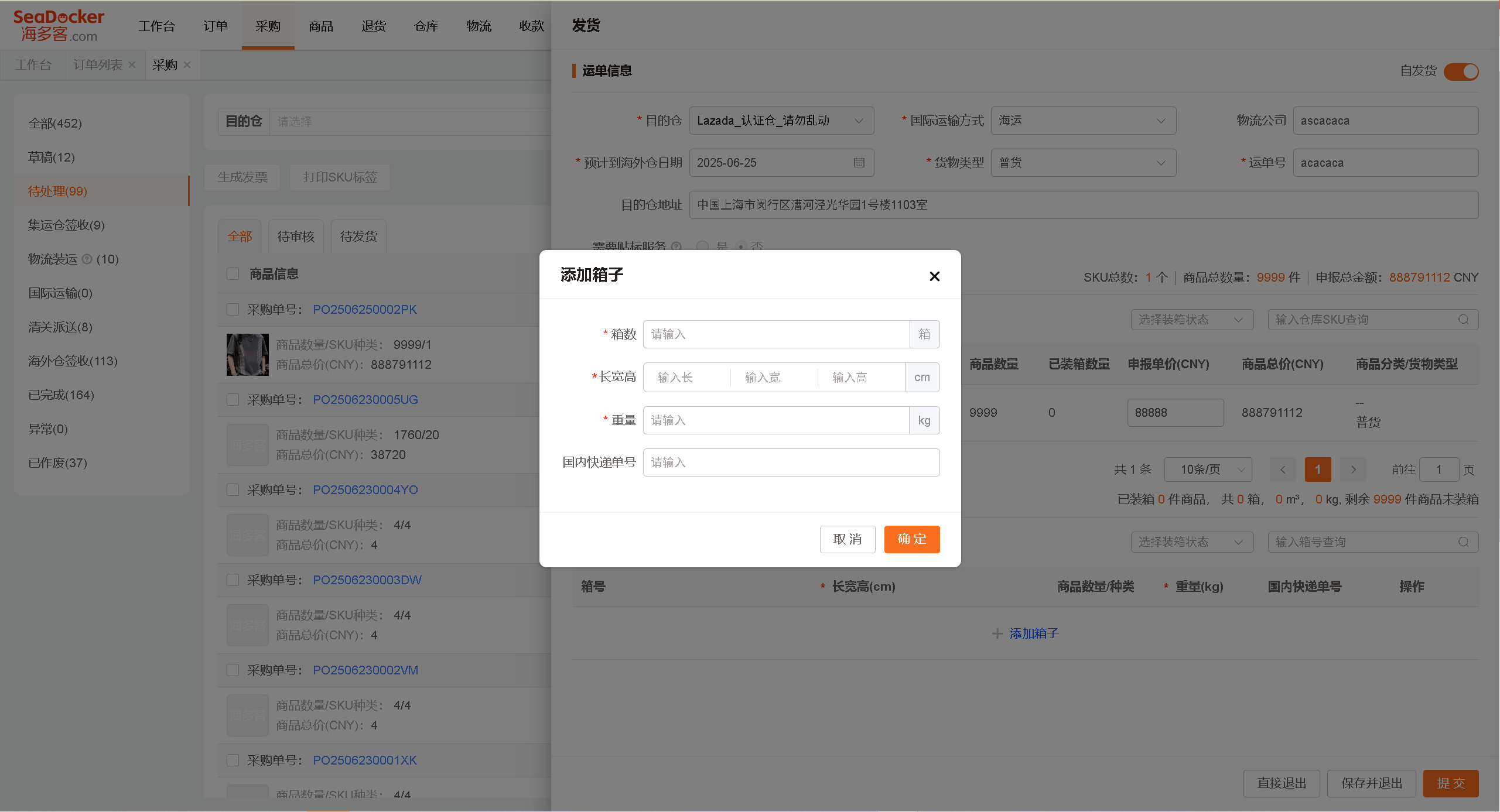Check the box for order PO2506250002PK
The height and width of the screenshot is (812, 1500).
point(233,309)
